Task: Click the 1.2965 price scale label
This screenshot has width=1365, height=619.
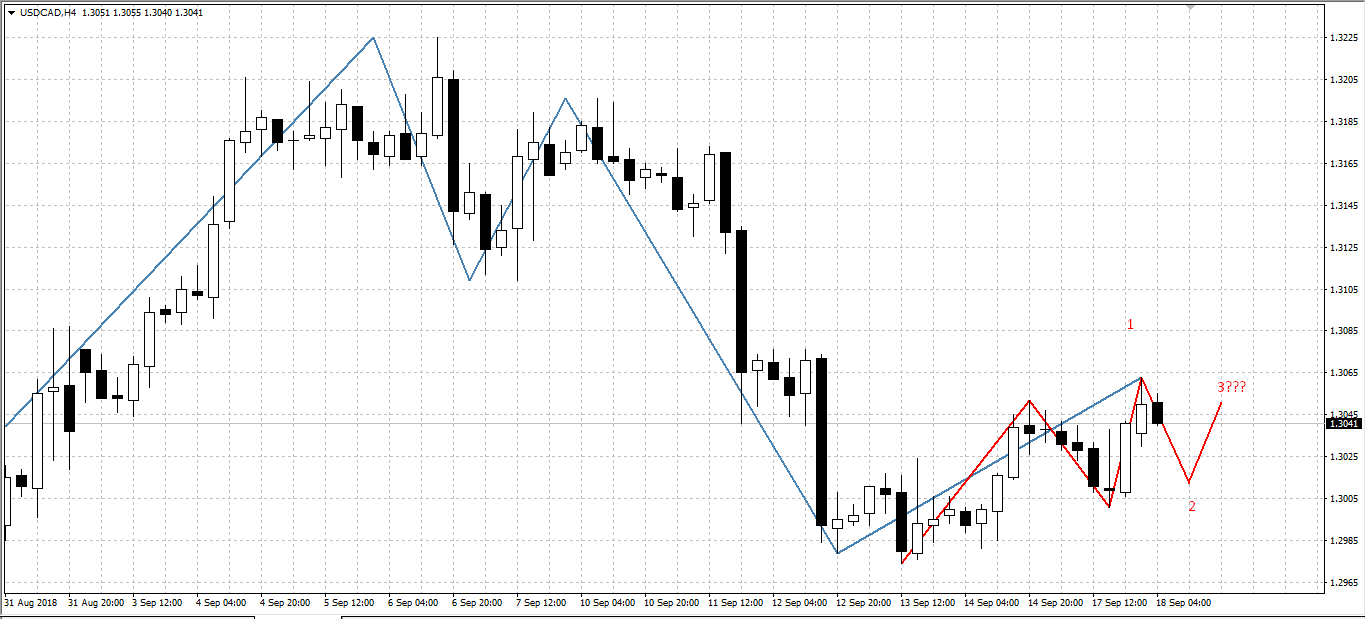Action: (x=1343, y=582)
